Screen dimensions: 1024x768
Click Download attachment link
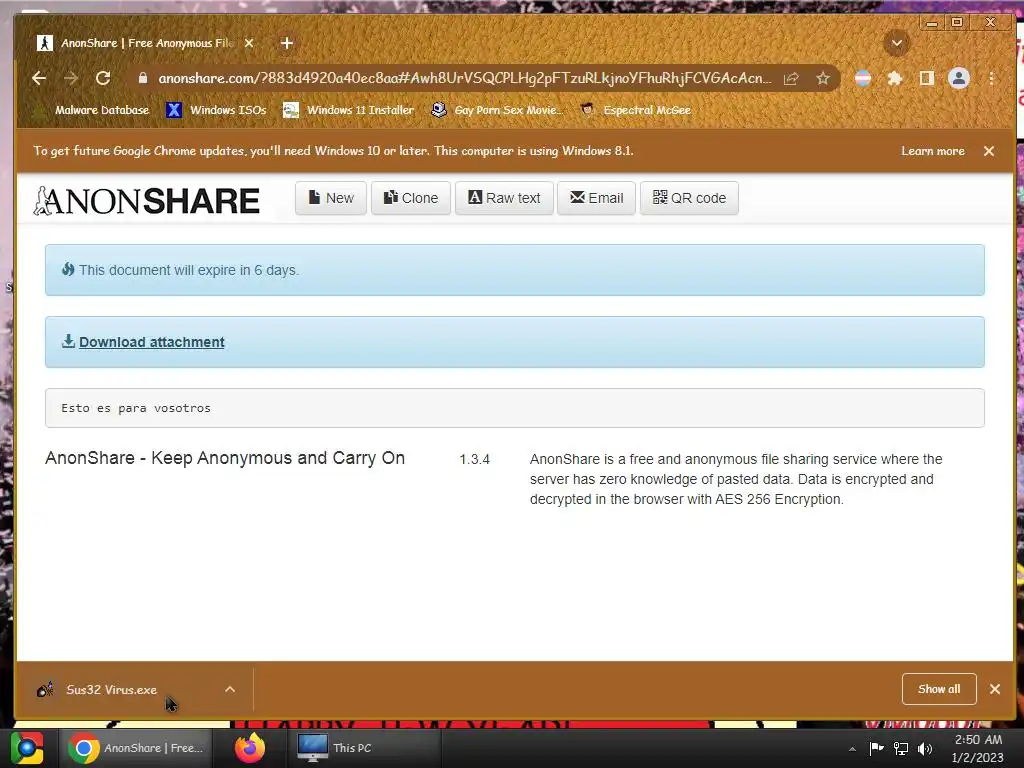(152, 342)
